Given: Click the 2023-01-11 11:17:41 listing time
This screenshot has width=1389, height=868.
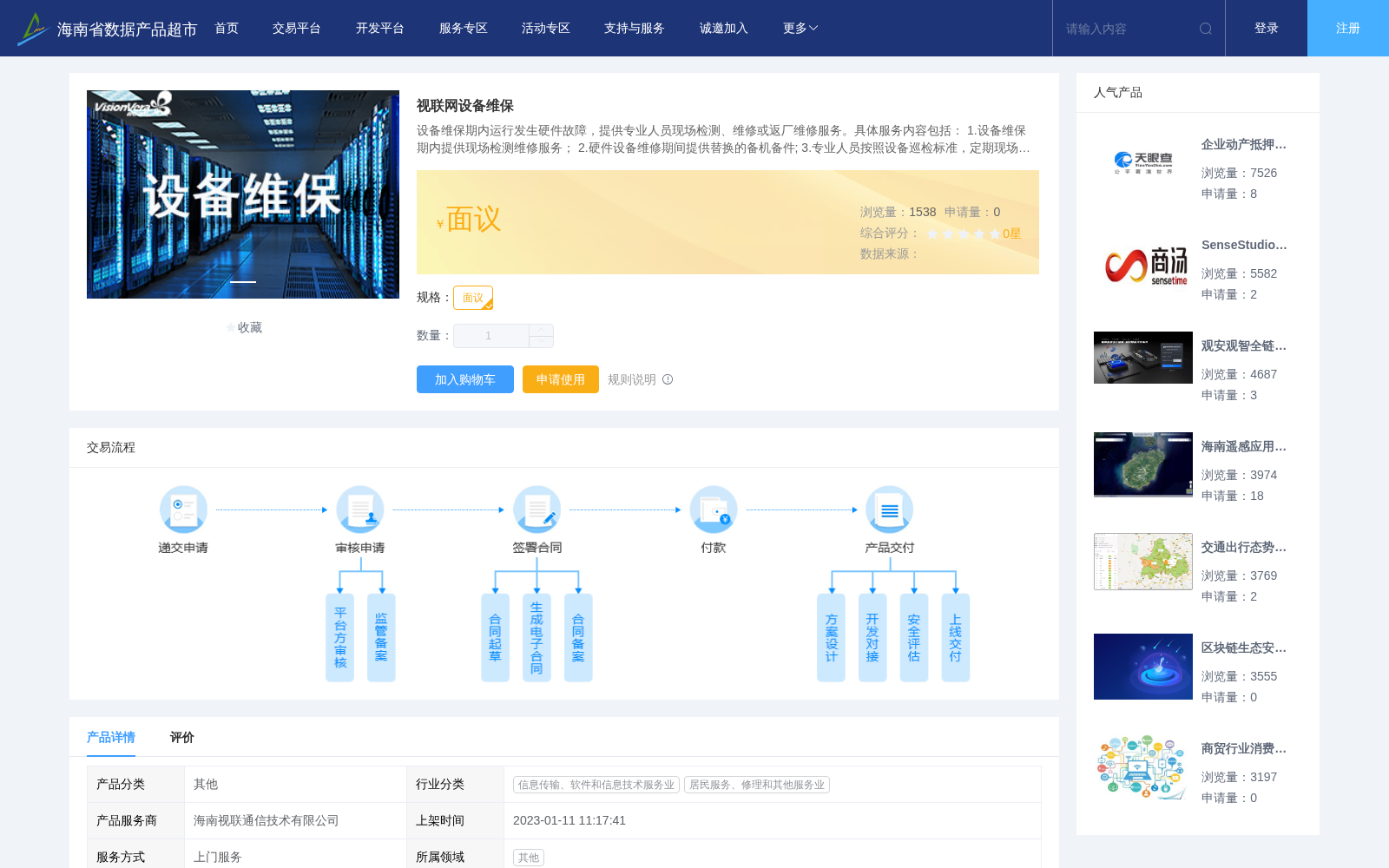Looking at the screenshot, I should pos(569,820).
